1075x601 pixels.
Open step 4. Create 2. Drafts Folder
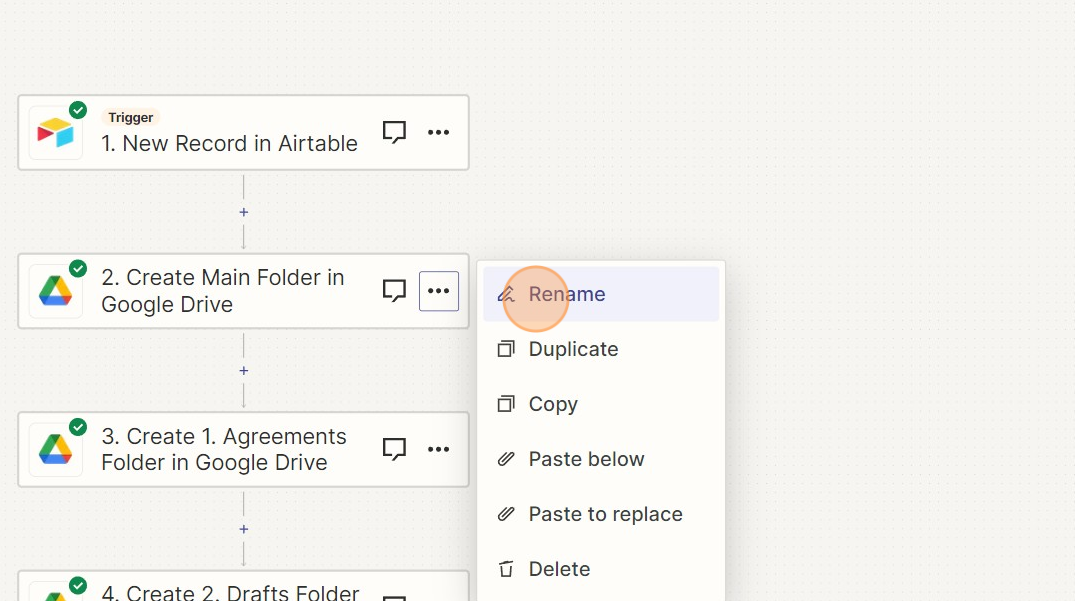point(243,587)
